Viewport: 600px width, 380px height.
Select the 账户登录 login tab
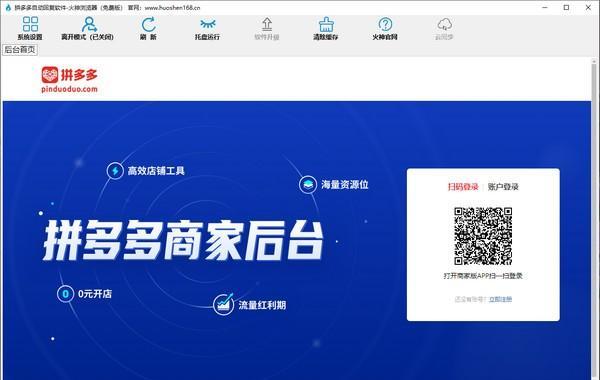click(503, 187)
